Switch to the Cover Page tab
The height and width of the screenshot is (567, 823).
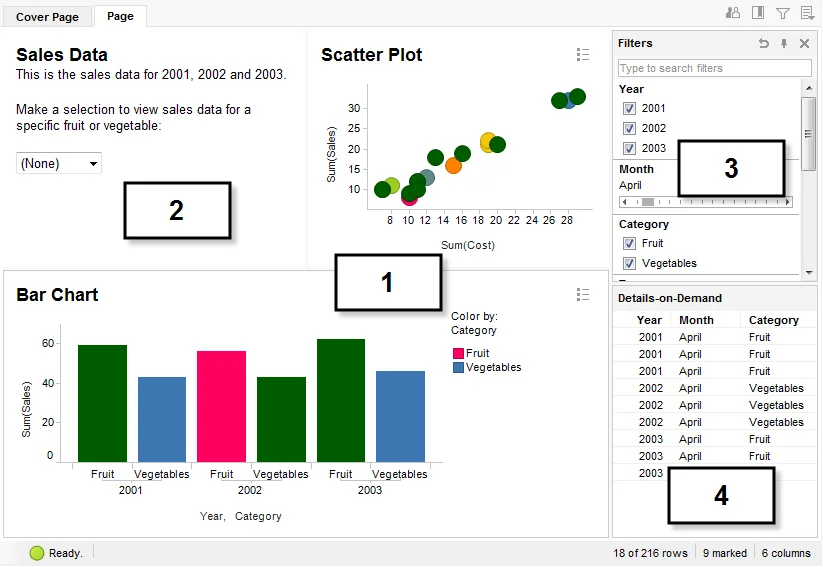(x=47, y=17)
